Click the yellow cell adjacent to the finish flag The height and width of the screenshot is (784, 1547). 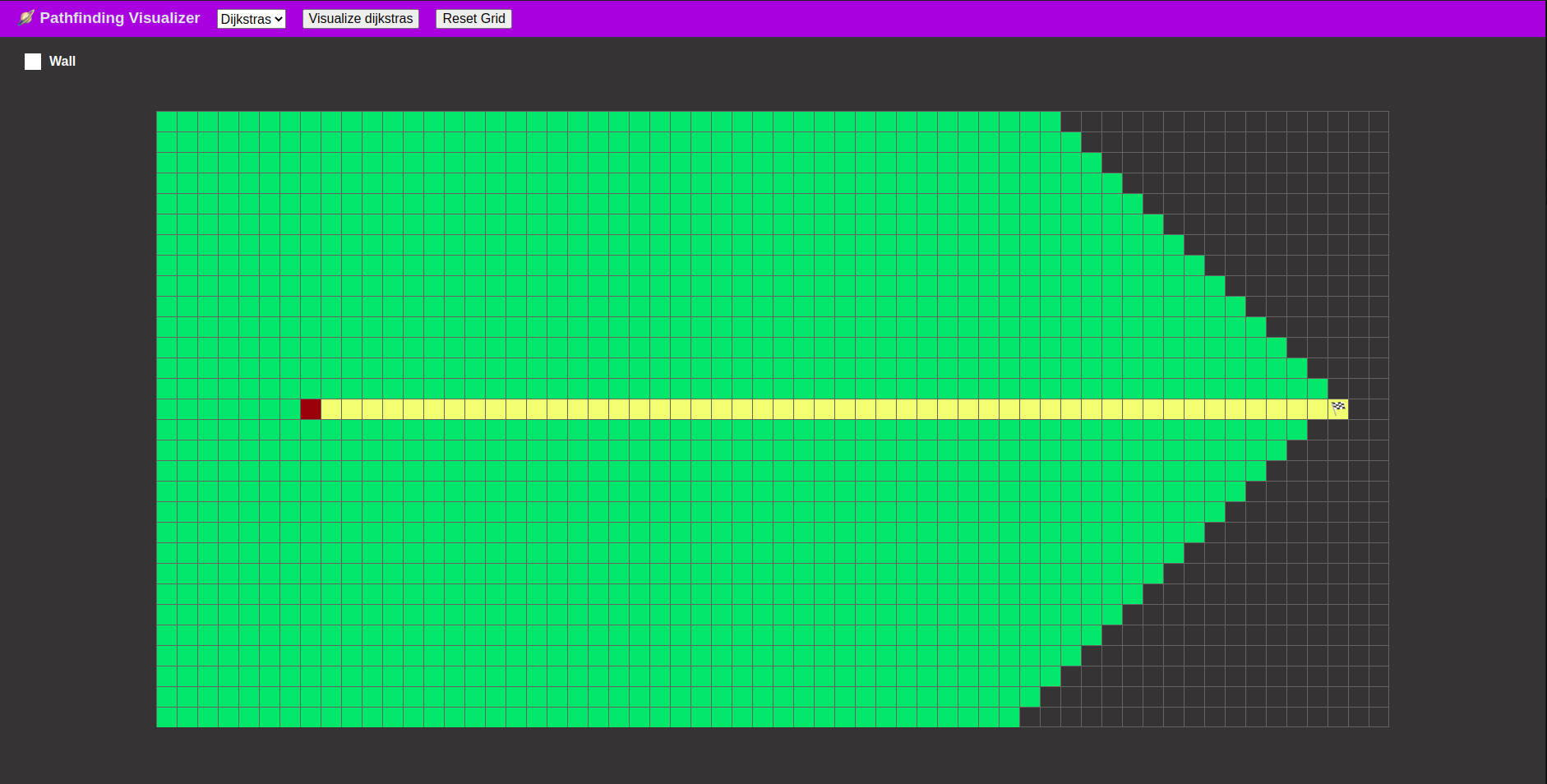pyautogui.click(x=1318, y=408)
